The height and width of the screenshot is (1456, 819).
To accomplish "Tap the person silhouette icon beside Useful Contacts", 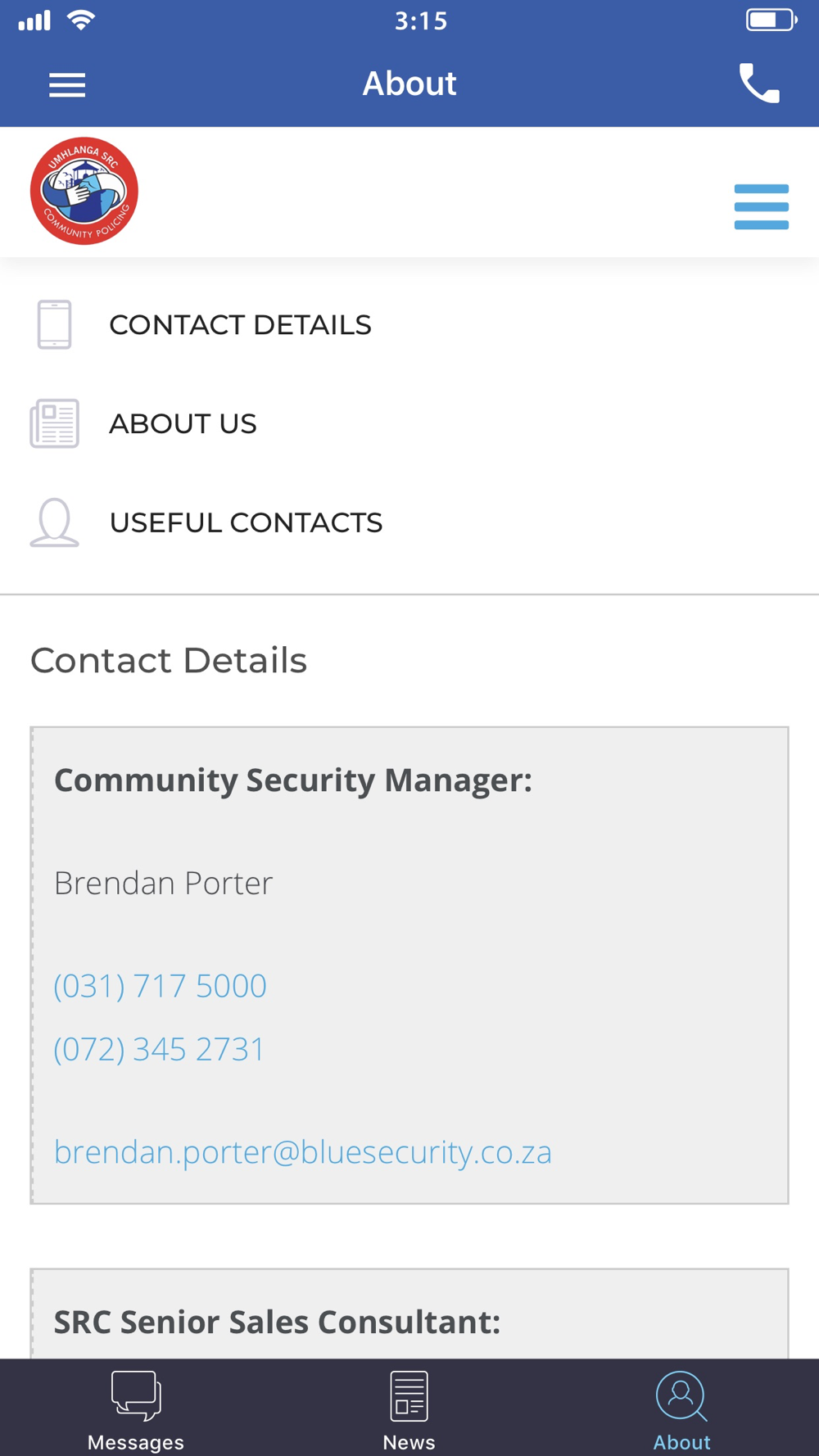I will [55, 522].
